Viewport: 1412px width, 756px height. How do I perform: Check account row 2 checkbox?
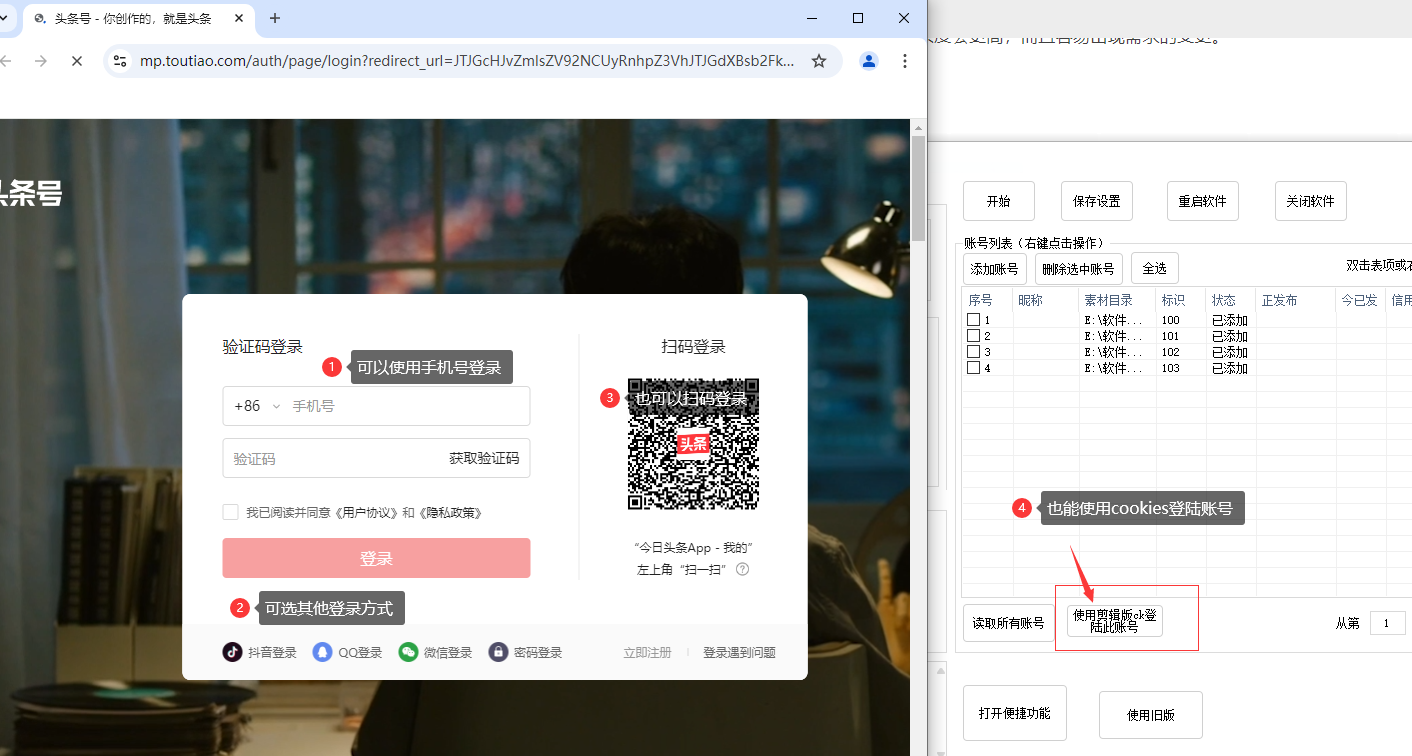pos(973,336)
